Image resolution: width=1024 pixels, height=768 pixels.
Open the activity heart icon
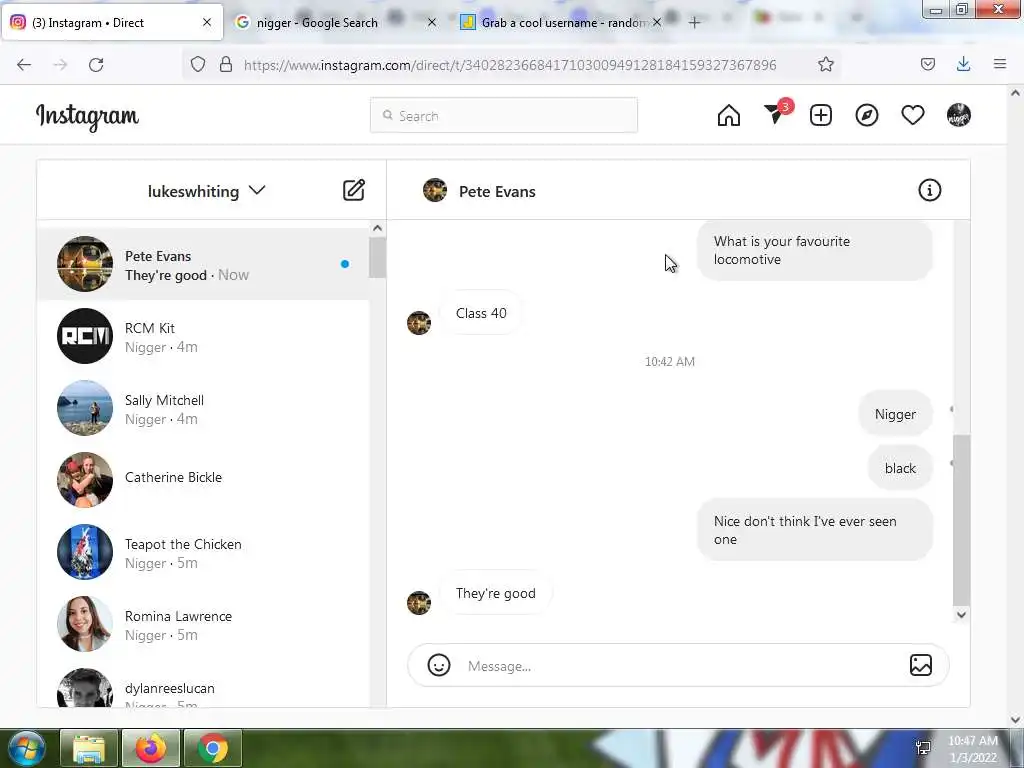pos(912,116)
